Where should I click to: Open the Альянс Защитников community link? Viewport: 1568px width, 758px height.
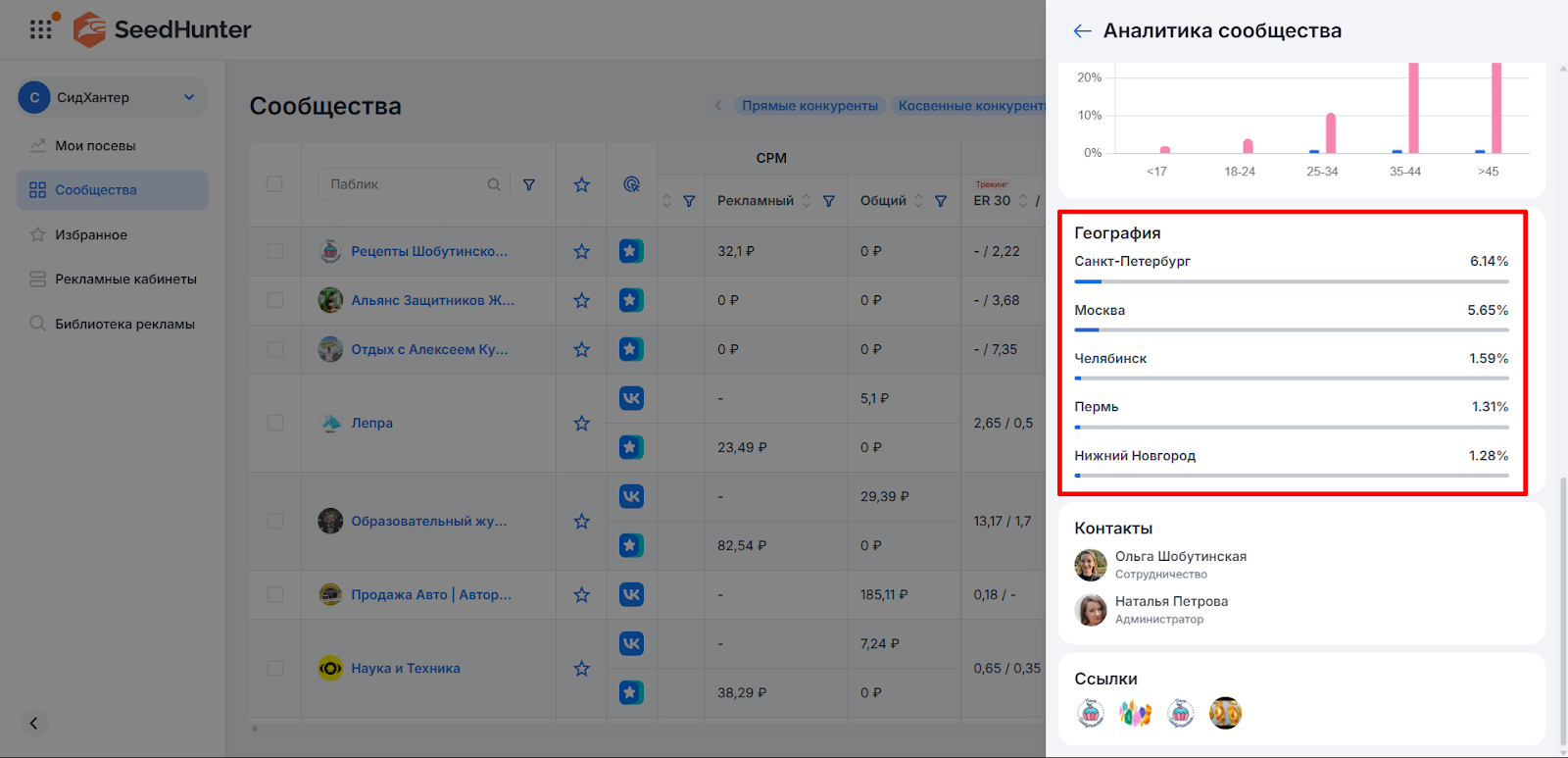[x=432, y=301]
